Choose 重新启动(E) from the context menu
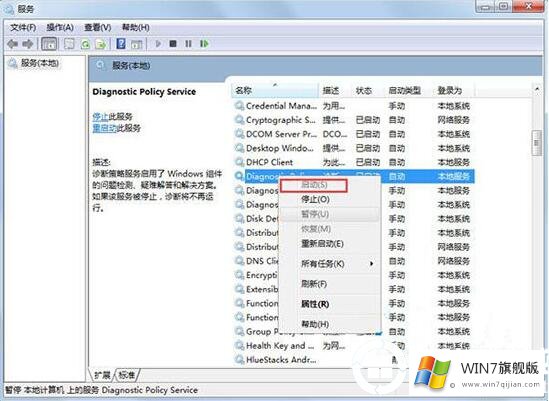Viewport: 549px width, 401px height. click(x=322, y=244)
